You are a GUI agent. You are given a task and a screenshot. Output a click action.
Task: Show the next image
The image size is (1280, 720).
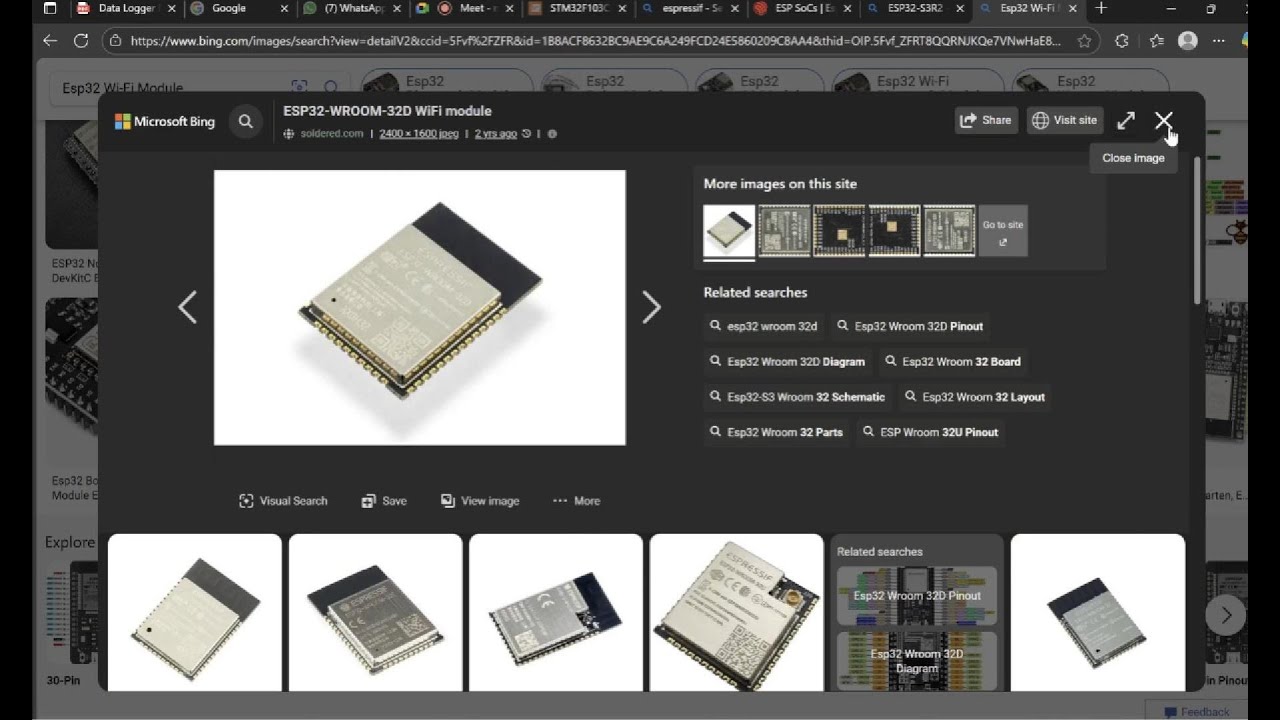point(651,307)
